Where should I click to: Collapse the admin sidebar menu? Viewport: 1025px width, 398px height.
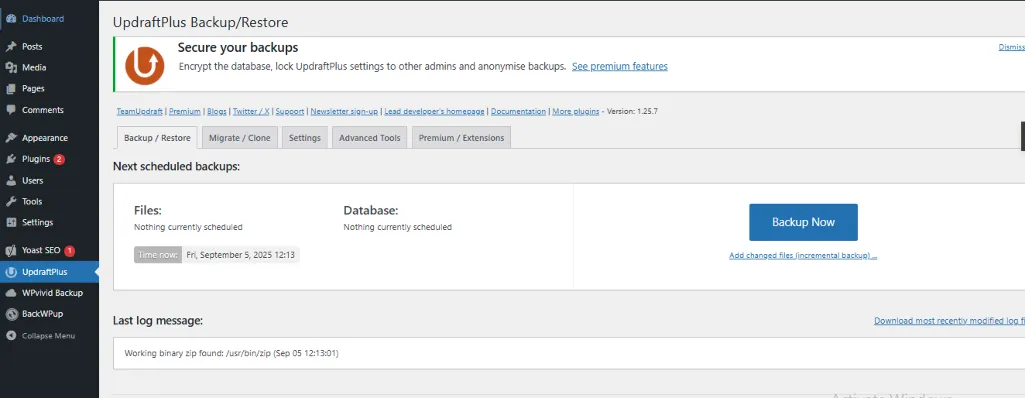click(49, 336)
